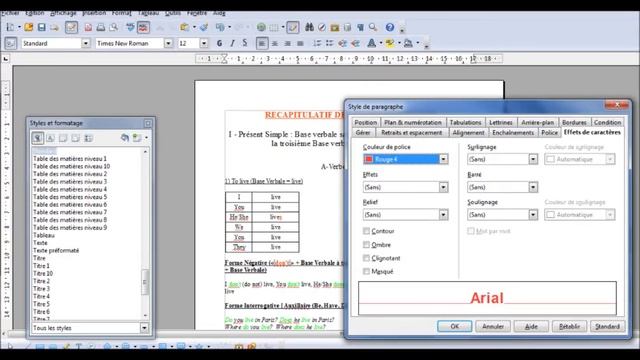The image size is (640, 360).
Task: Select the Format Paintbrush tool
Action: tap(204, 27)
